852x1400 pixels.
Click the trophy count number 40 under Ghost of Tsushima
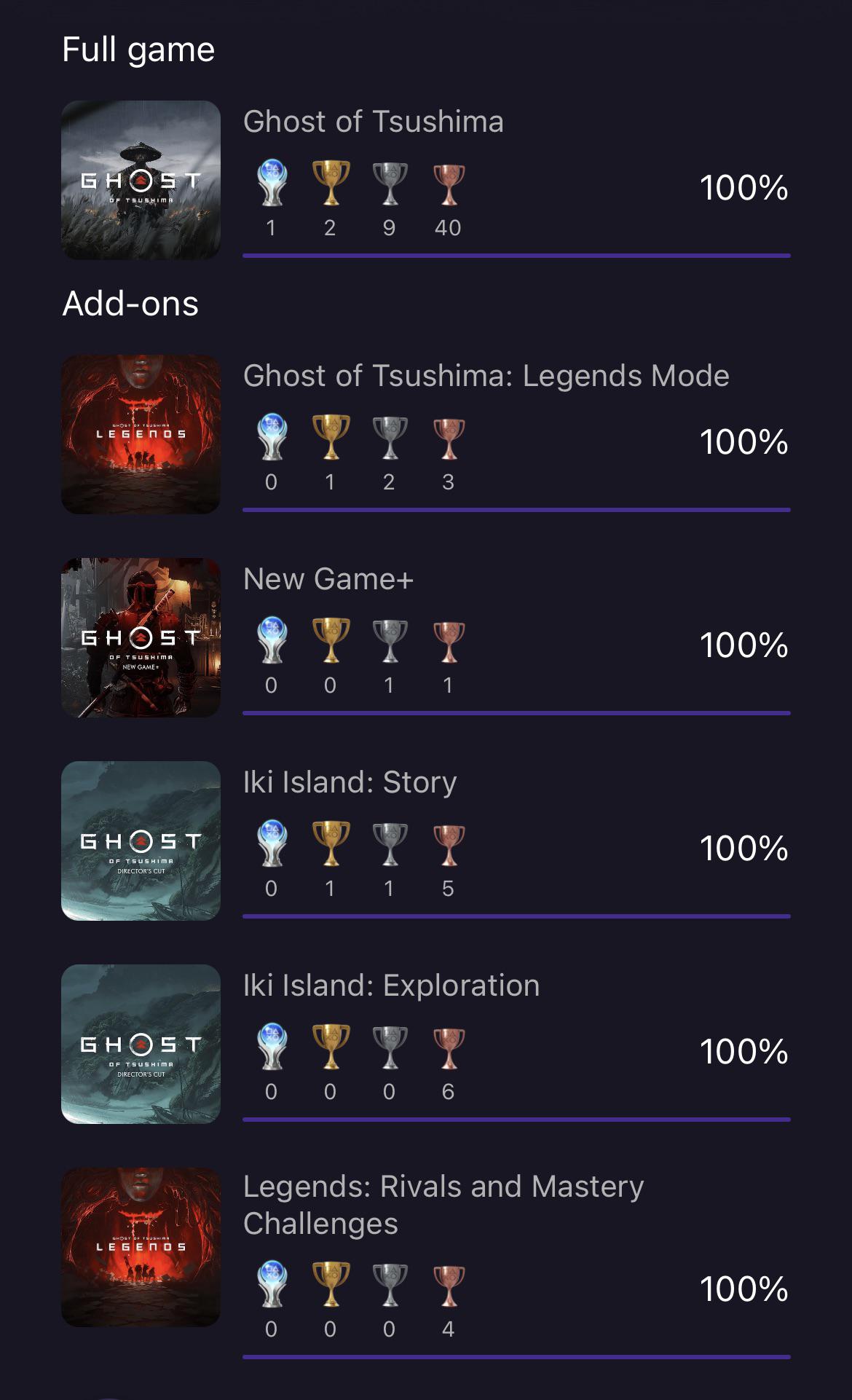(x=449, y=227)
